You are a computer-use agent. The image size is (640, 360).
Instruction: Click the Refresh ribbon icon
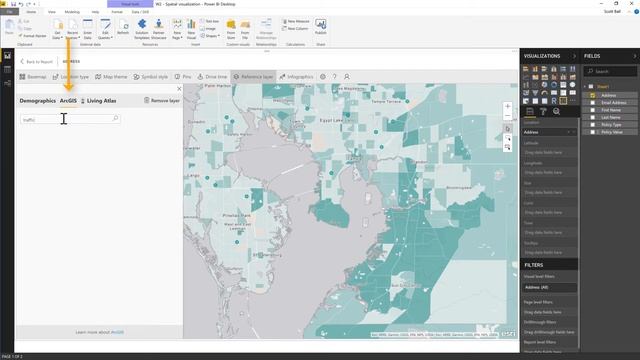click(123, 27)
